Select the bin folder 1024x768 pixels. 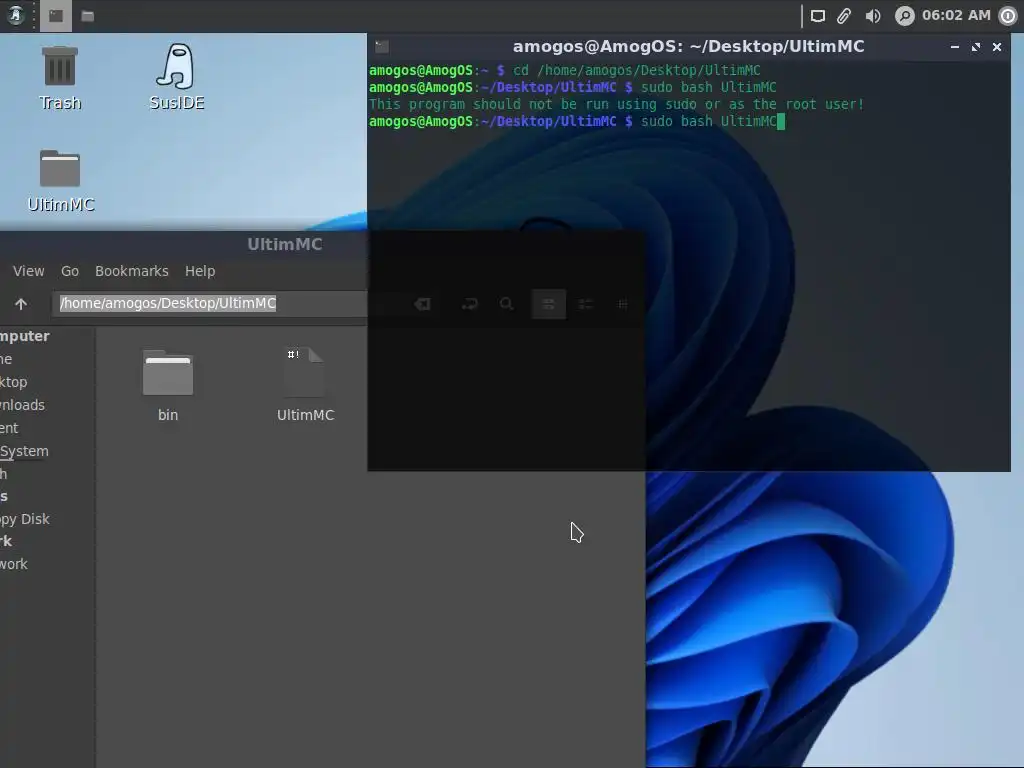click(168, 385)
